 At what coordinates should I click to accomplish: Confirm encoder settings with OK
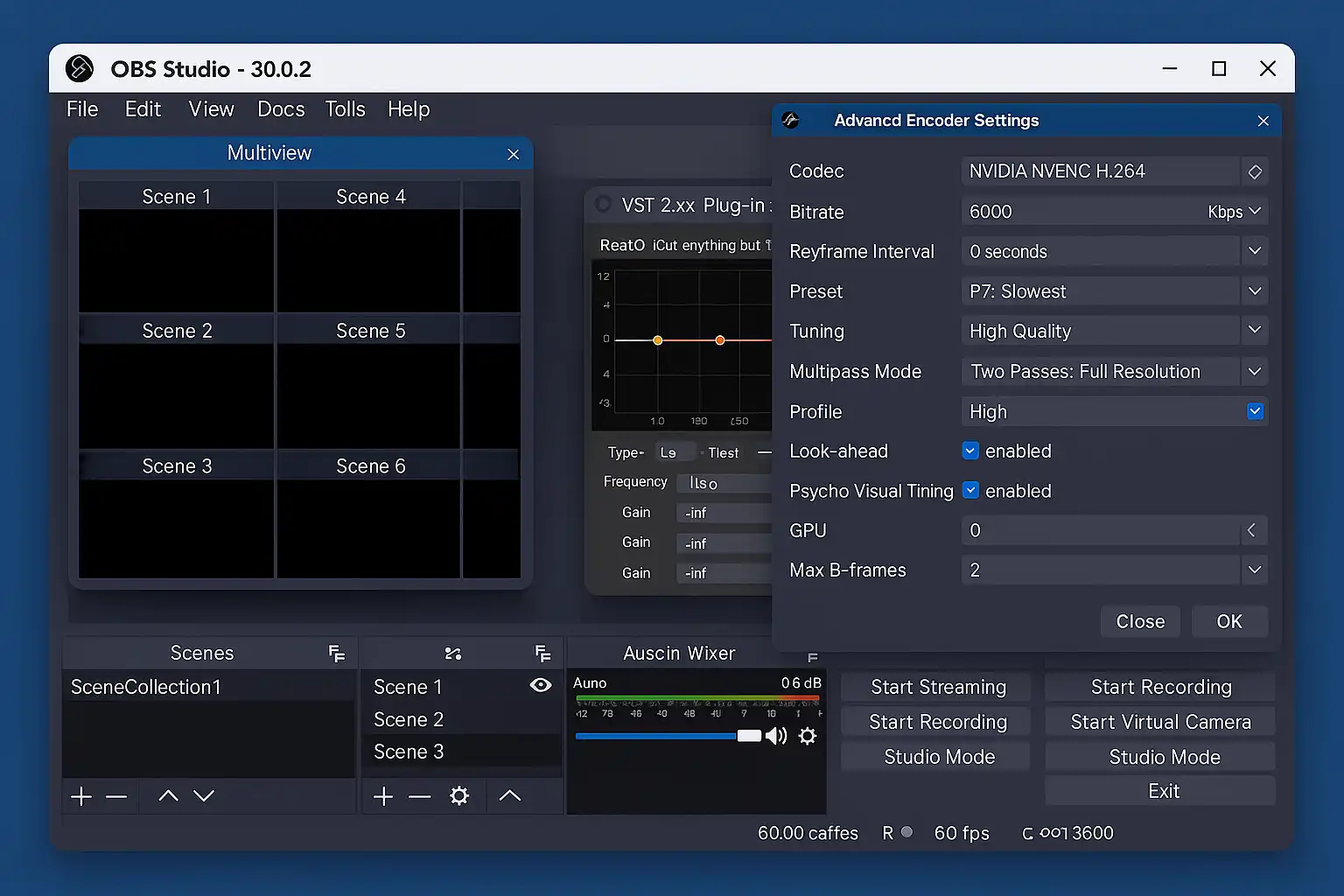click(x=1229, y=621)
